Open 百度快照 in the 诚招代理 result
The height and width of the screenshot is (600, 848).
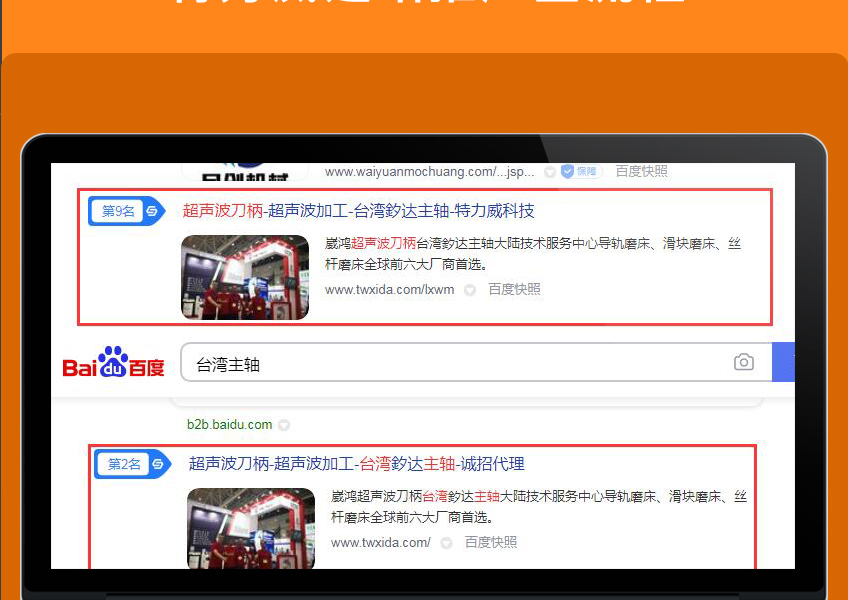[491, 542]
